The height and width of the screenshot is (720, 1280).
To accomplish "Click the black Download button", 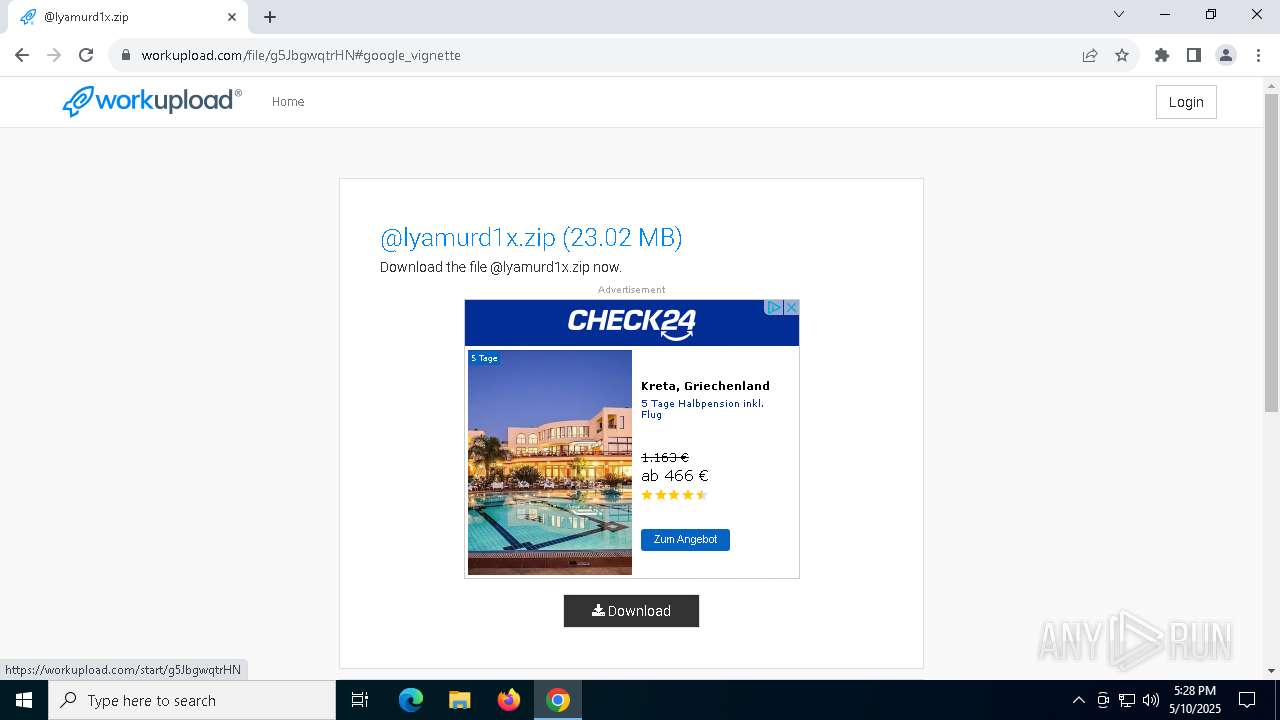I will [631, 611].
